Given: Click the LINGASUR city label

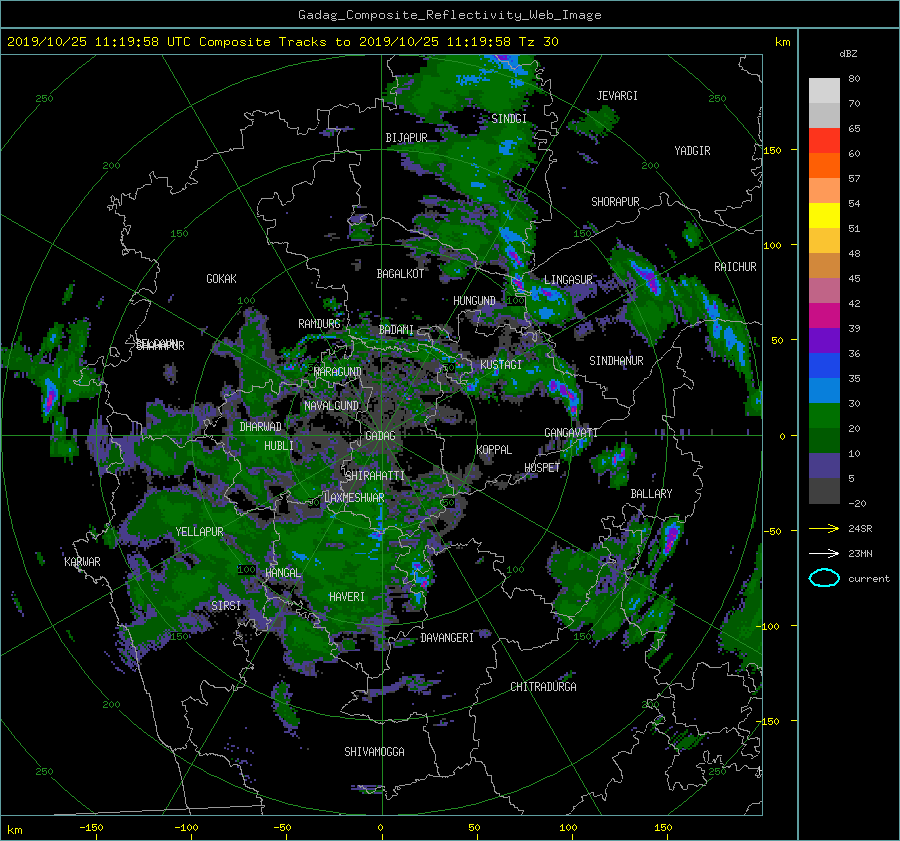Looking at the screenshot, I should coord(568,280).
